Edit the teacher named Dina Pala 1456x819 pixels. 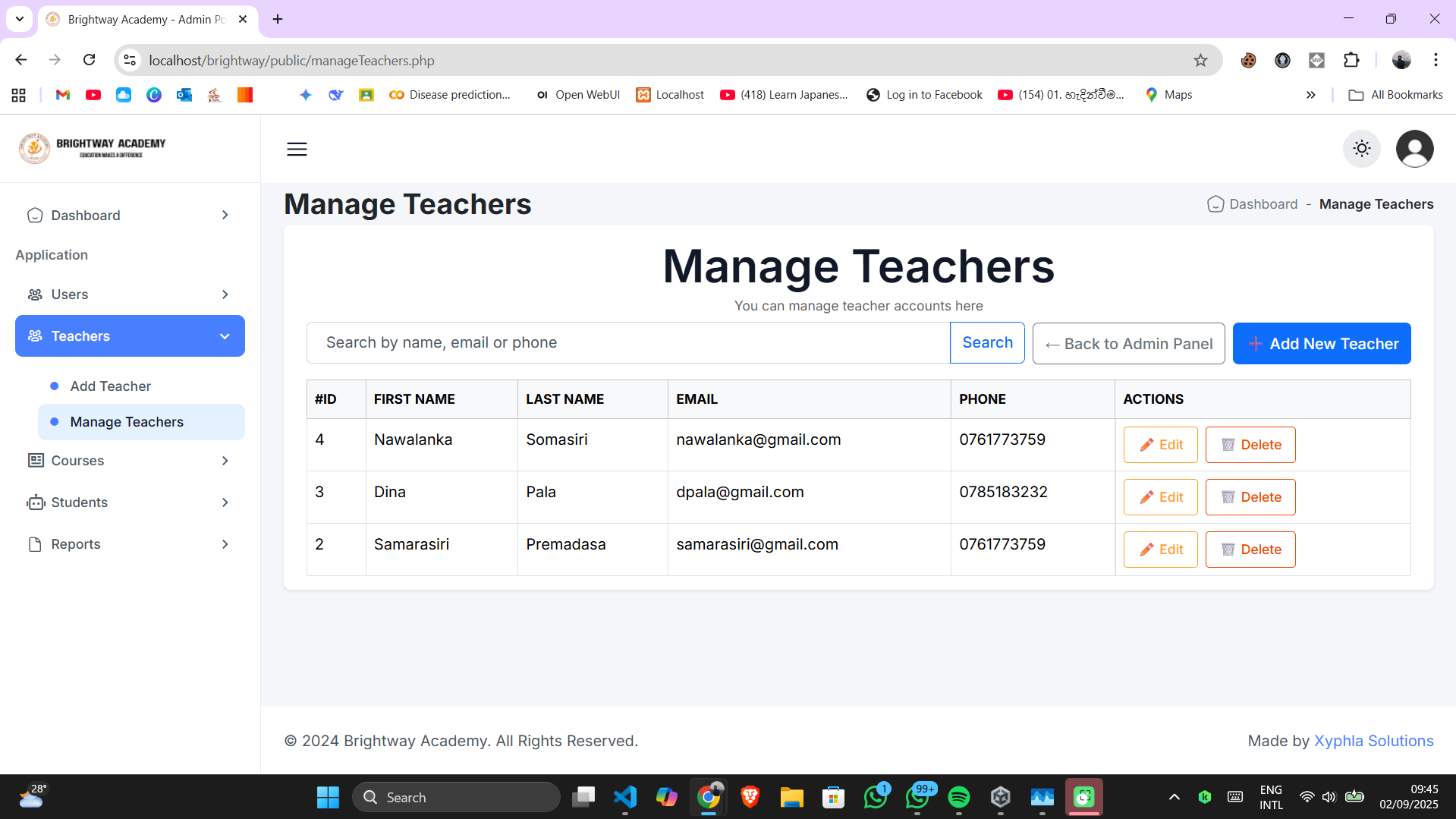coord(1160,496)
